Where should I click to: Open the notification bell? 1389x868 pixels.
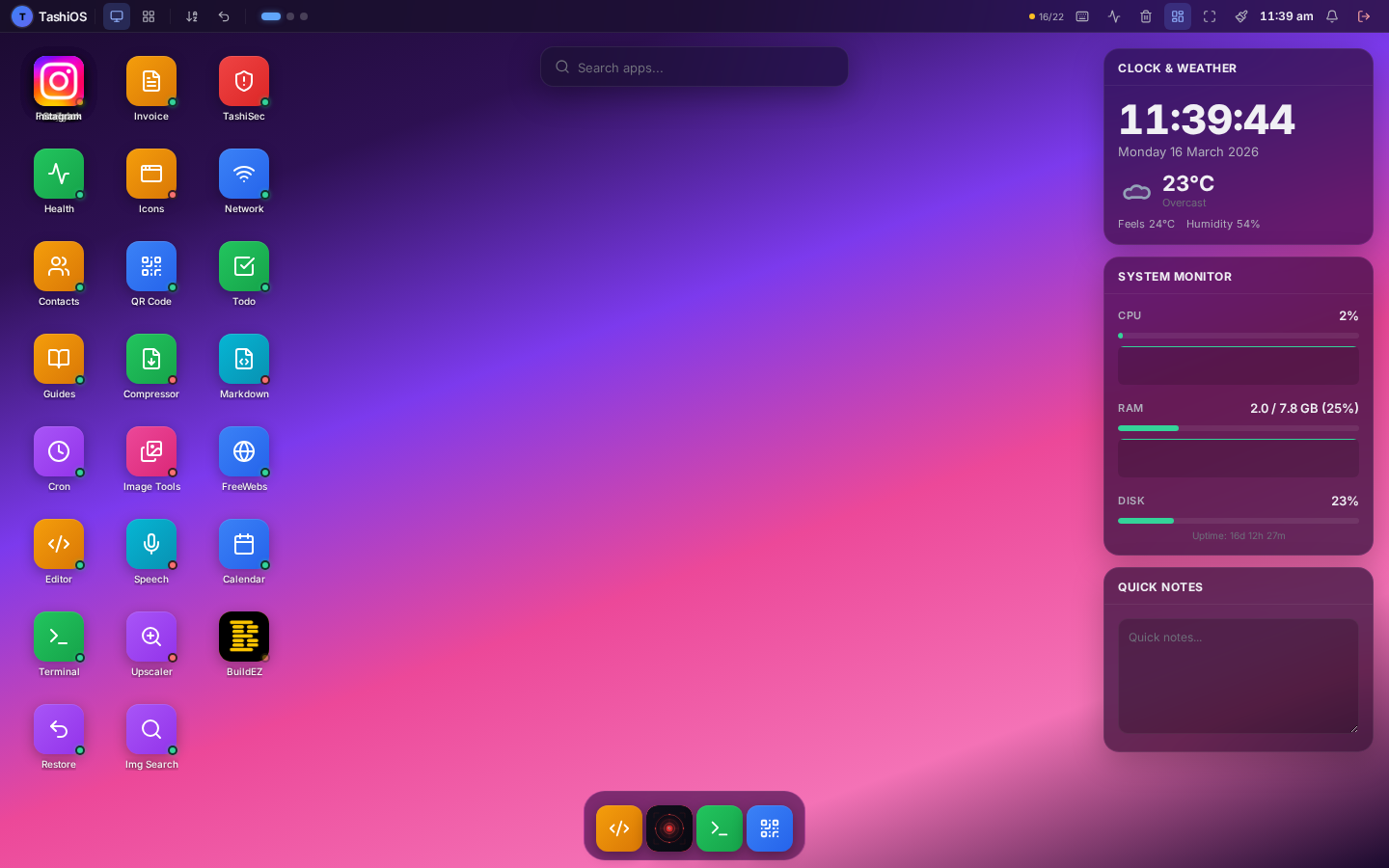[x=1332, y=16]
